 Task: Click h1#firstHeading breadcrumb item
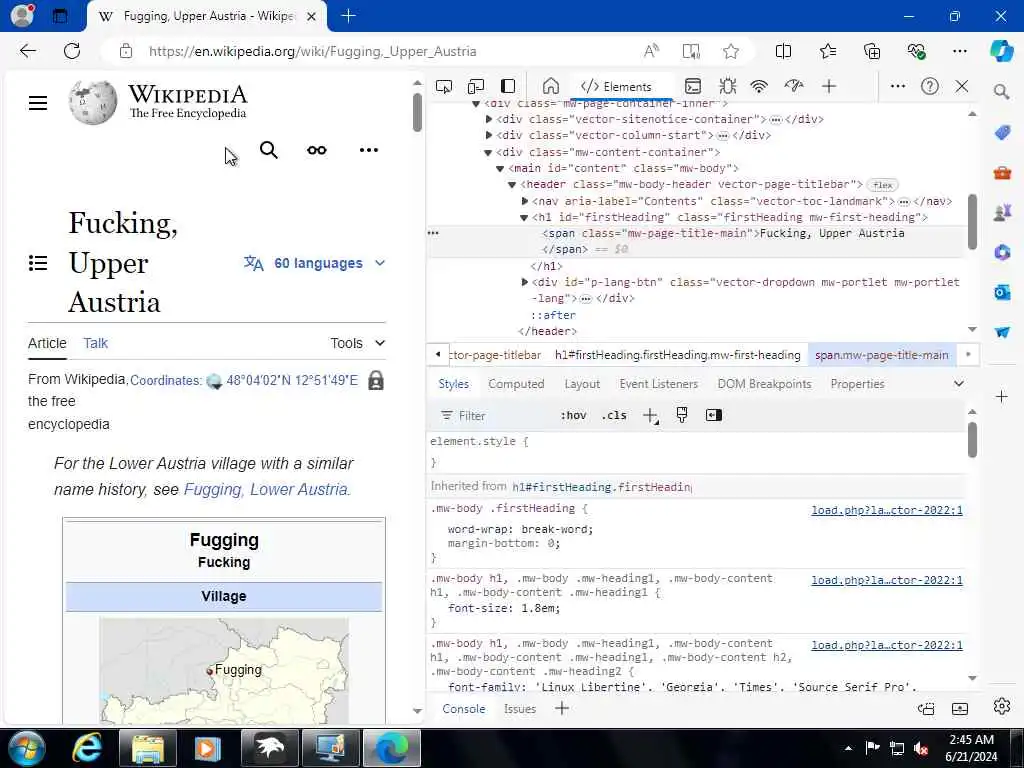pyautogui.click(x=677, y=355)
